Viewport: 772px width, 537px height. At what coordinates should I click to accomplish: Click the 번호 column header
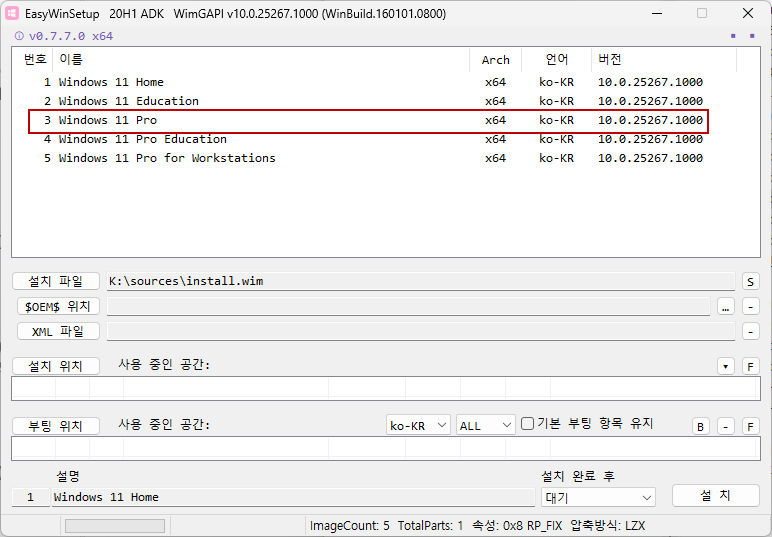33,60
